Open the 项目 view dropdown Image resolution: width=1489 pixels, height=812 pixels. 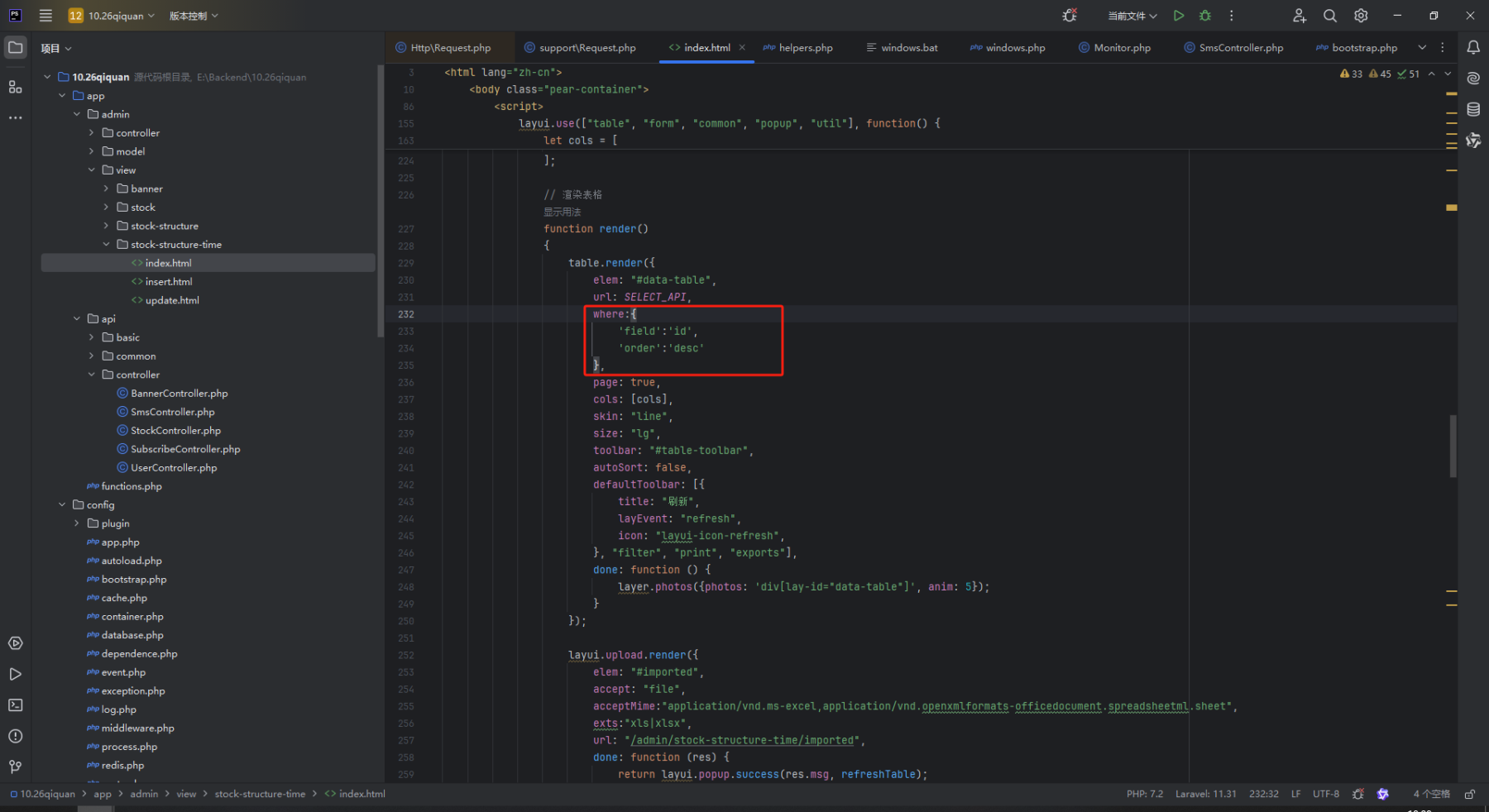pyautogui.click(x=56, y=48)
